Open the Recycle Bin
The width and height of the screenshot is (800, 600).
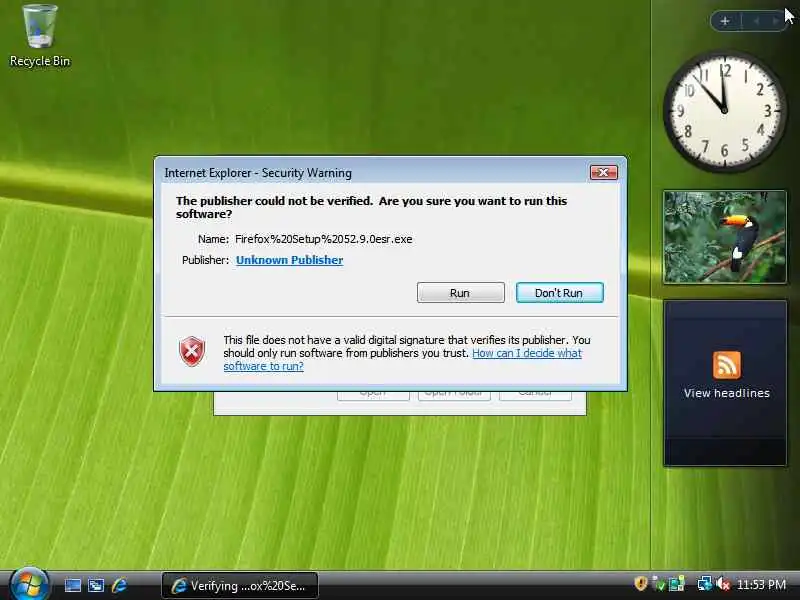point(40,36)
